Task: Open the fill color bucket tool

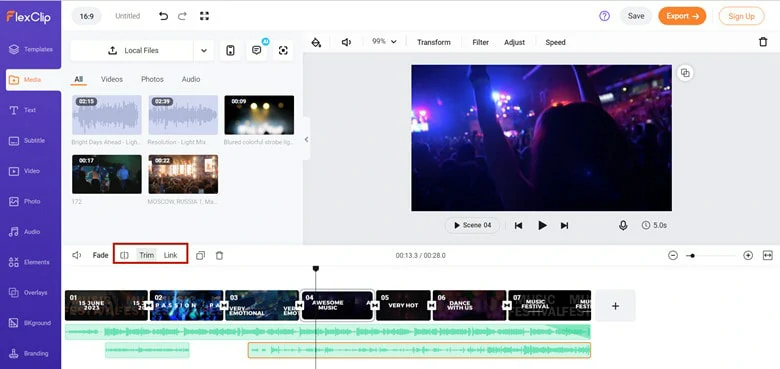Action: tap(316, 42)
